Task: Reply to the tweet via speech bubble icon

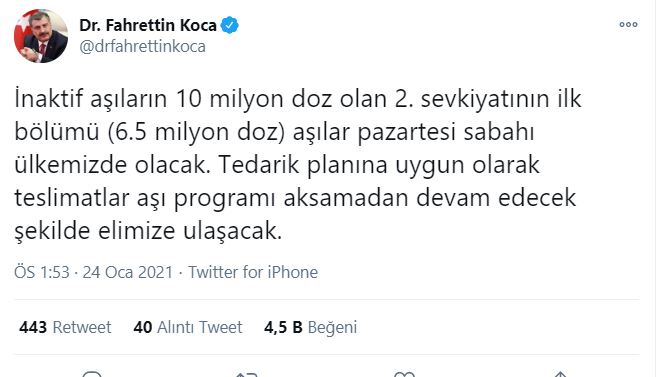Action: click(x=92, y=374)
